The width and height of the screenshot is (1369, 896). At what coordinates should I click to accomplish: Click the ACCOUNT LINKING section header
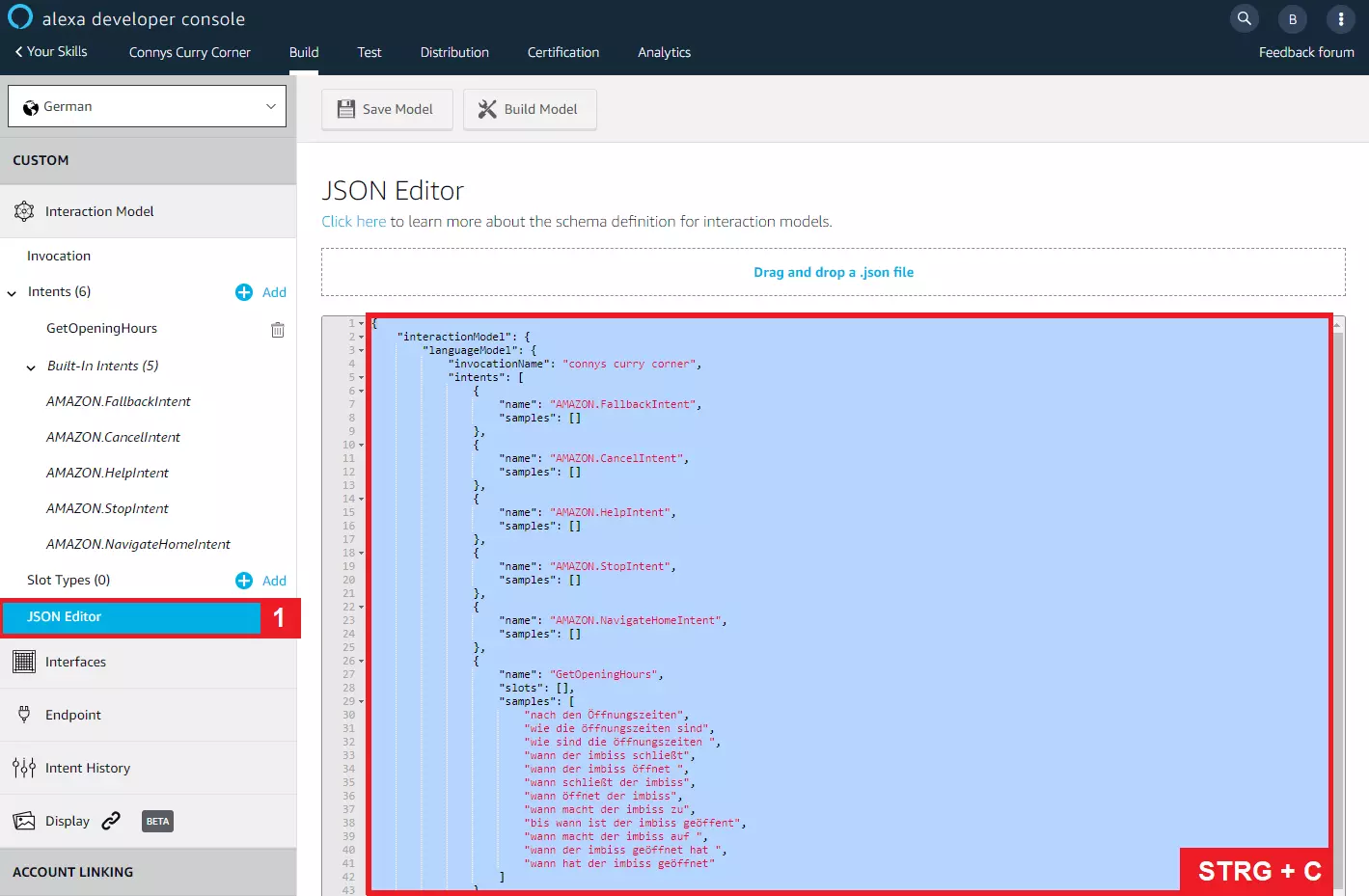tap(148, 872)
